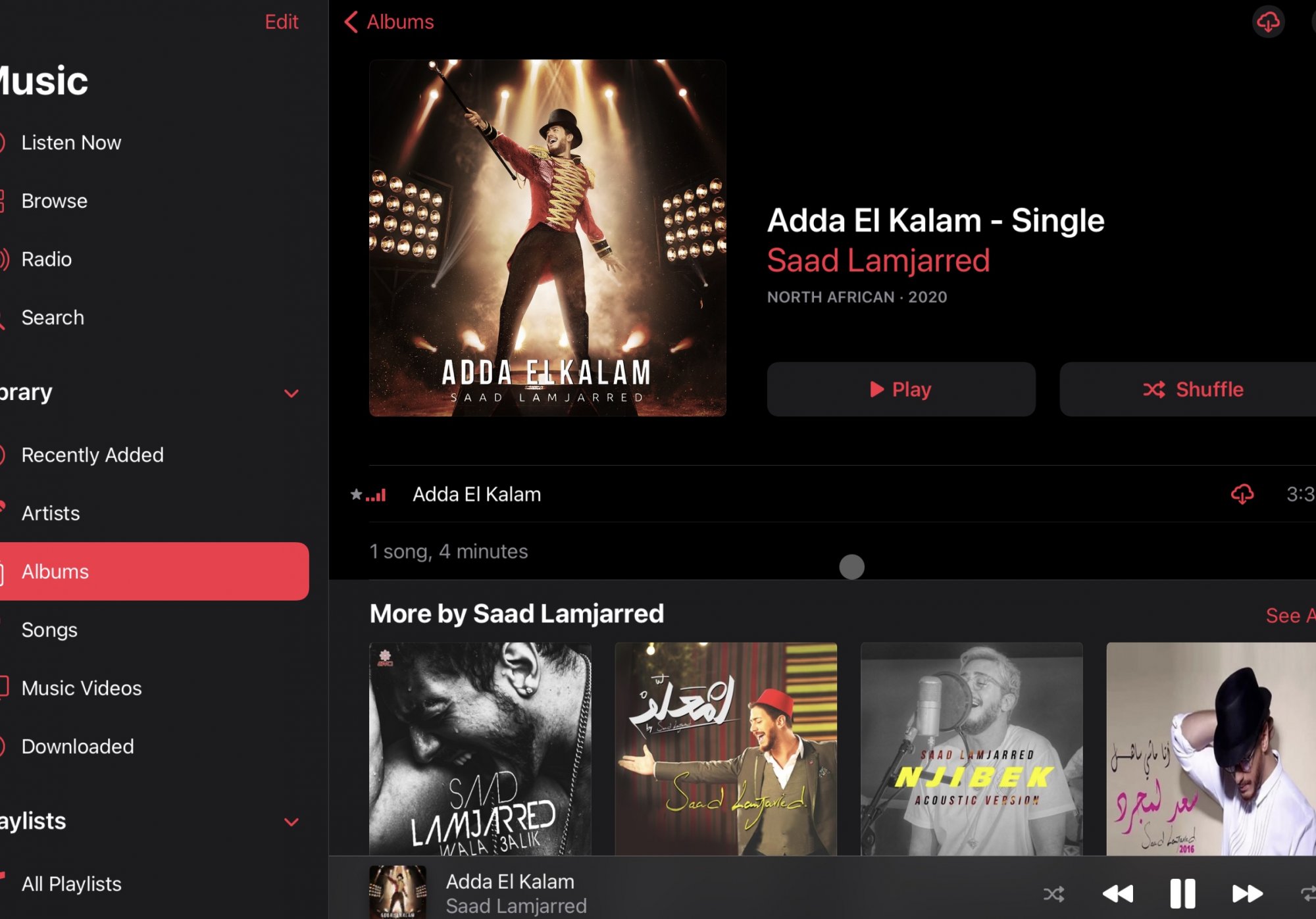Go to previous track
The width and height of the screenshot is (1316, 919).
(x=1118, y=893)
